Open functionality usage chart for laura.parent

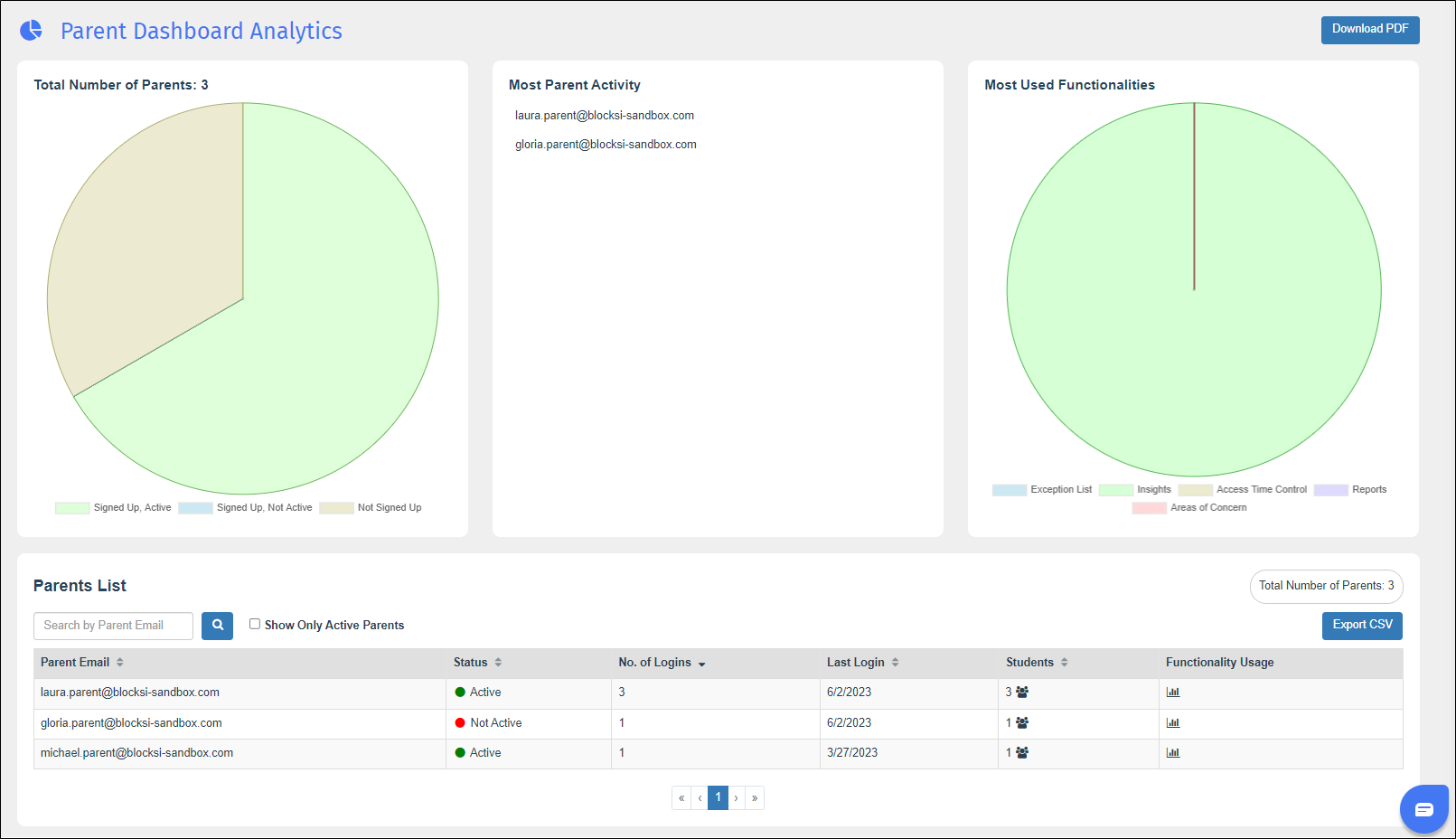(x=1173, y=693)
